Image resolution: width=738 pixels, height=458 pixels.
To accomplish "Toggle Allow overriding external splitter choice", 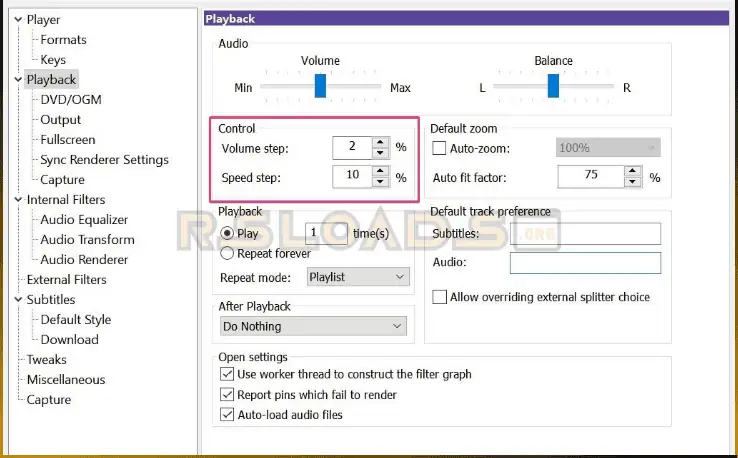I will coord(439,297).
